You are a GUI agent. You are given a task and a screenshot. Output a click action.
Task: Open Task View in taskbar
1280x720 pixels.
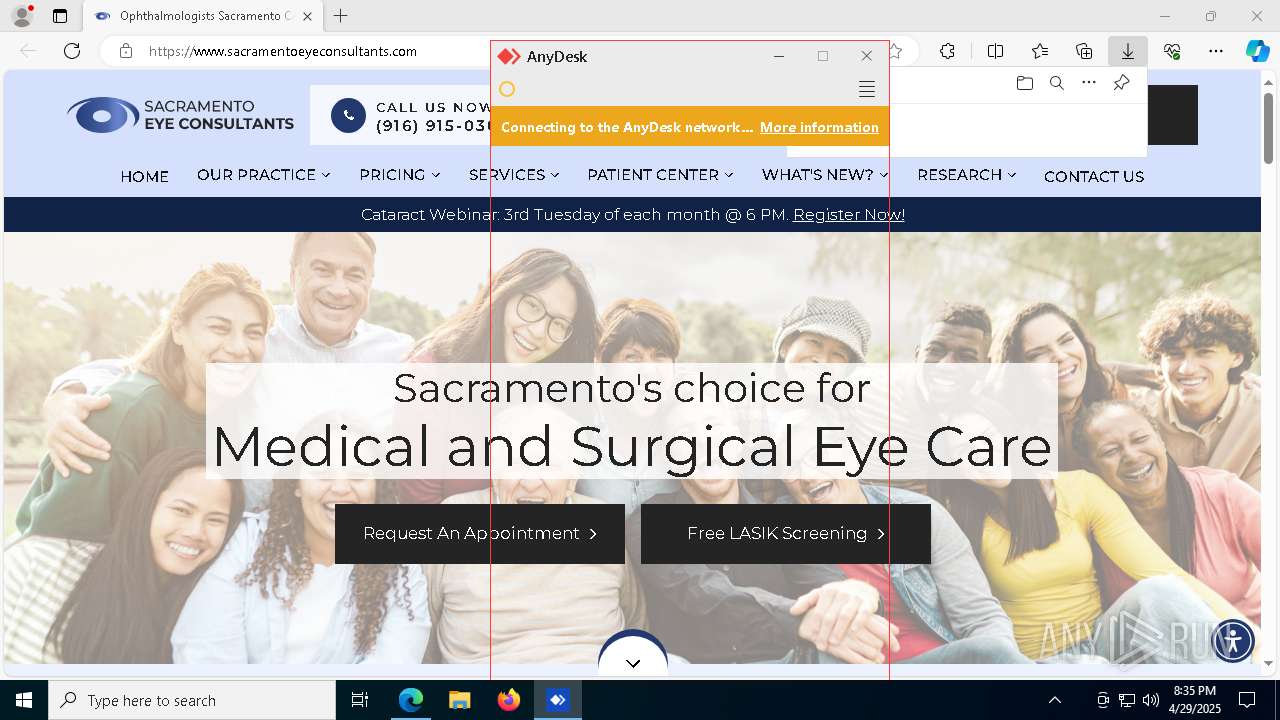(360, 700)
